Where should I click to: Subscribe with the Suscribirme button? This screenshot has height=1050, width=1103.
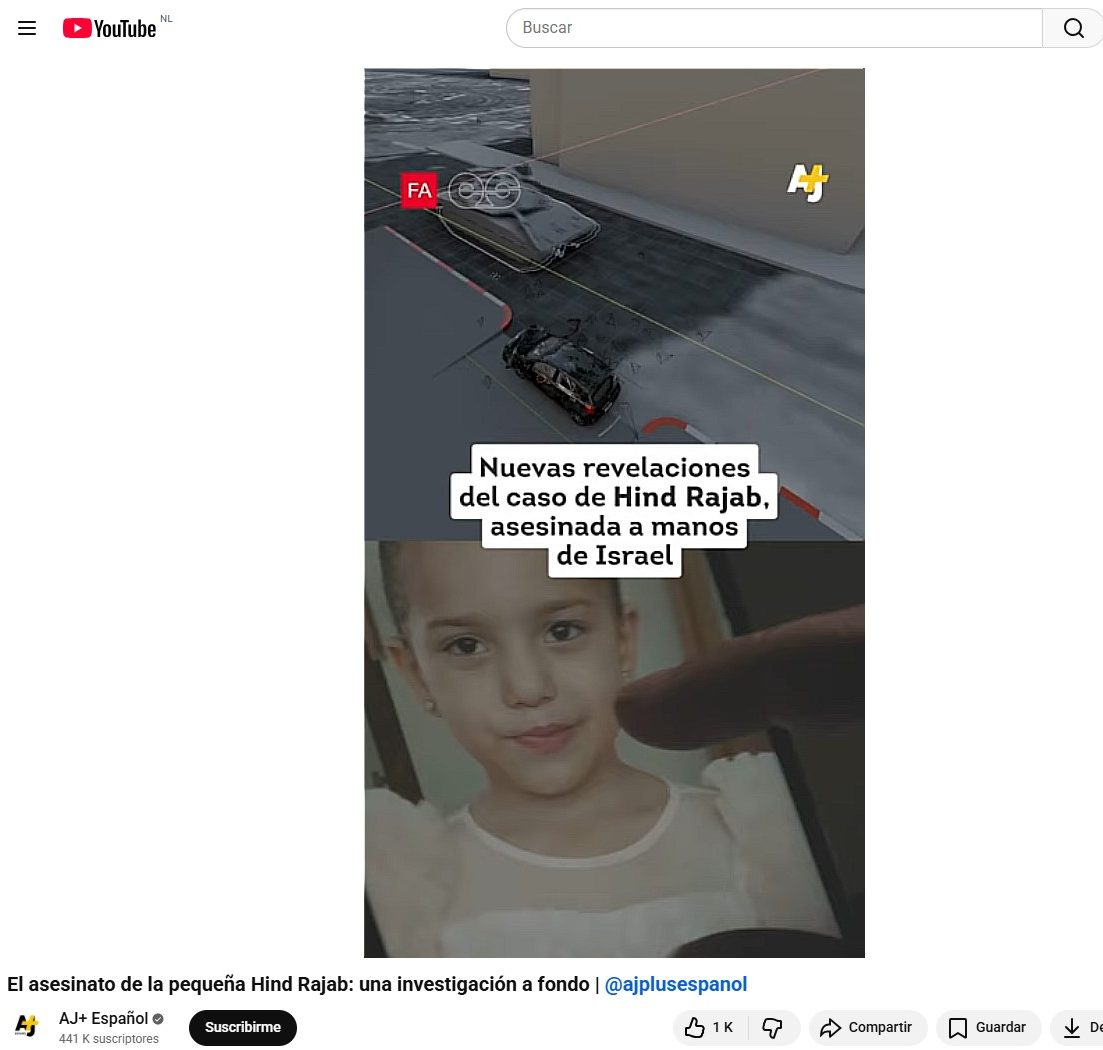243,1027
